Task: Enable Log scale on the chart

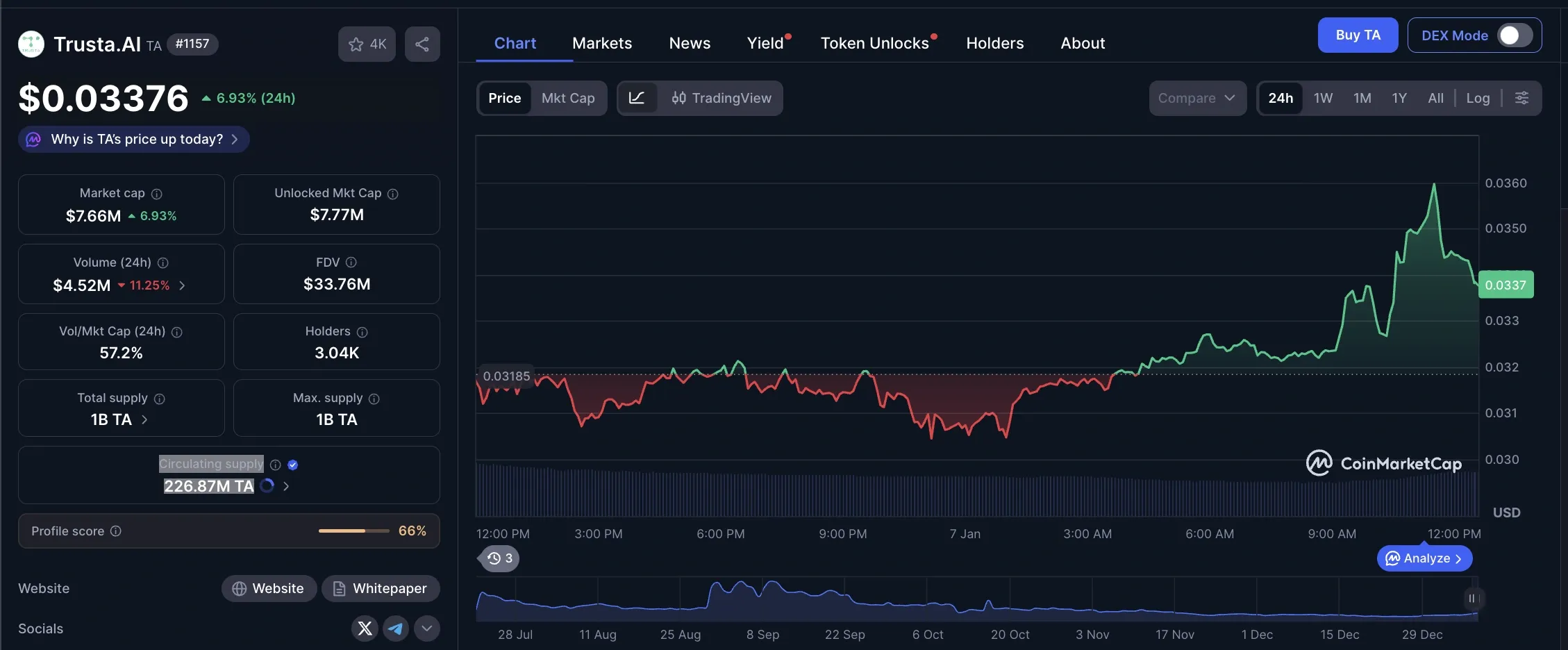Action: [1478, 98]
